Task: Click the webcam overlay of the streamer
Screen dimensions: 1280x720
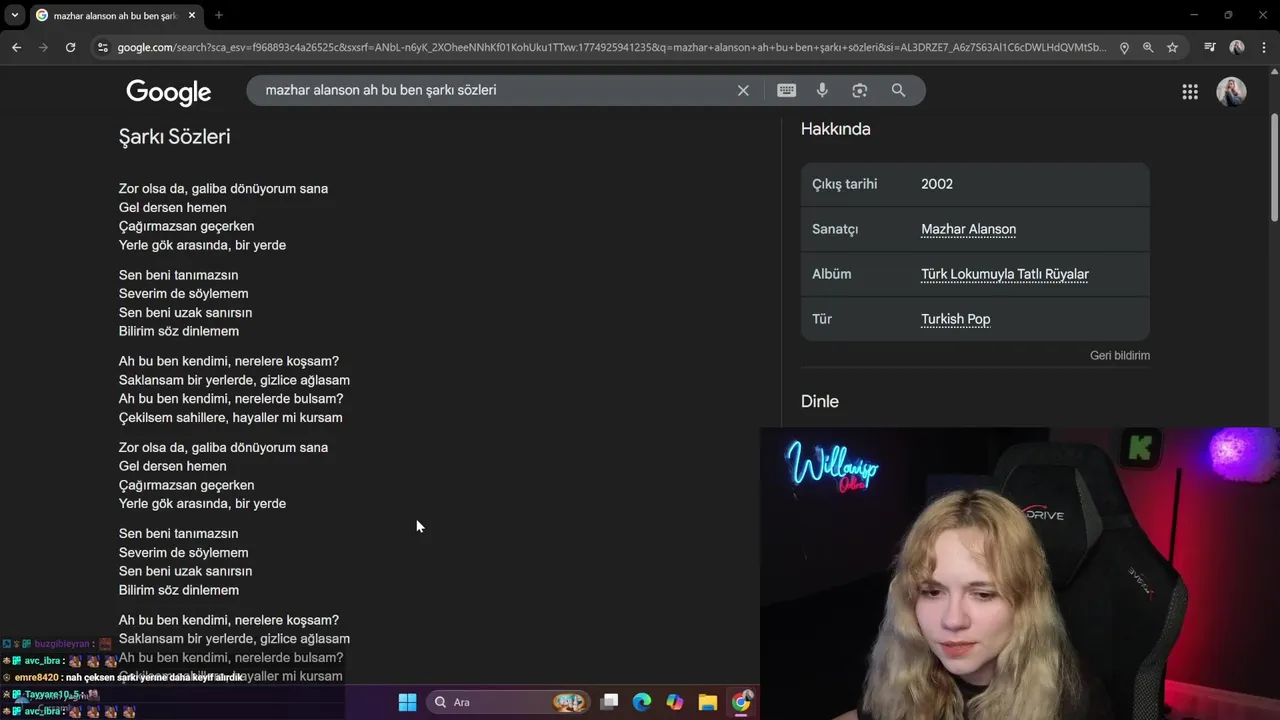Action: pyautogui.click(x=1019, y=573)
